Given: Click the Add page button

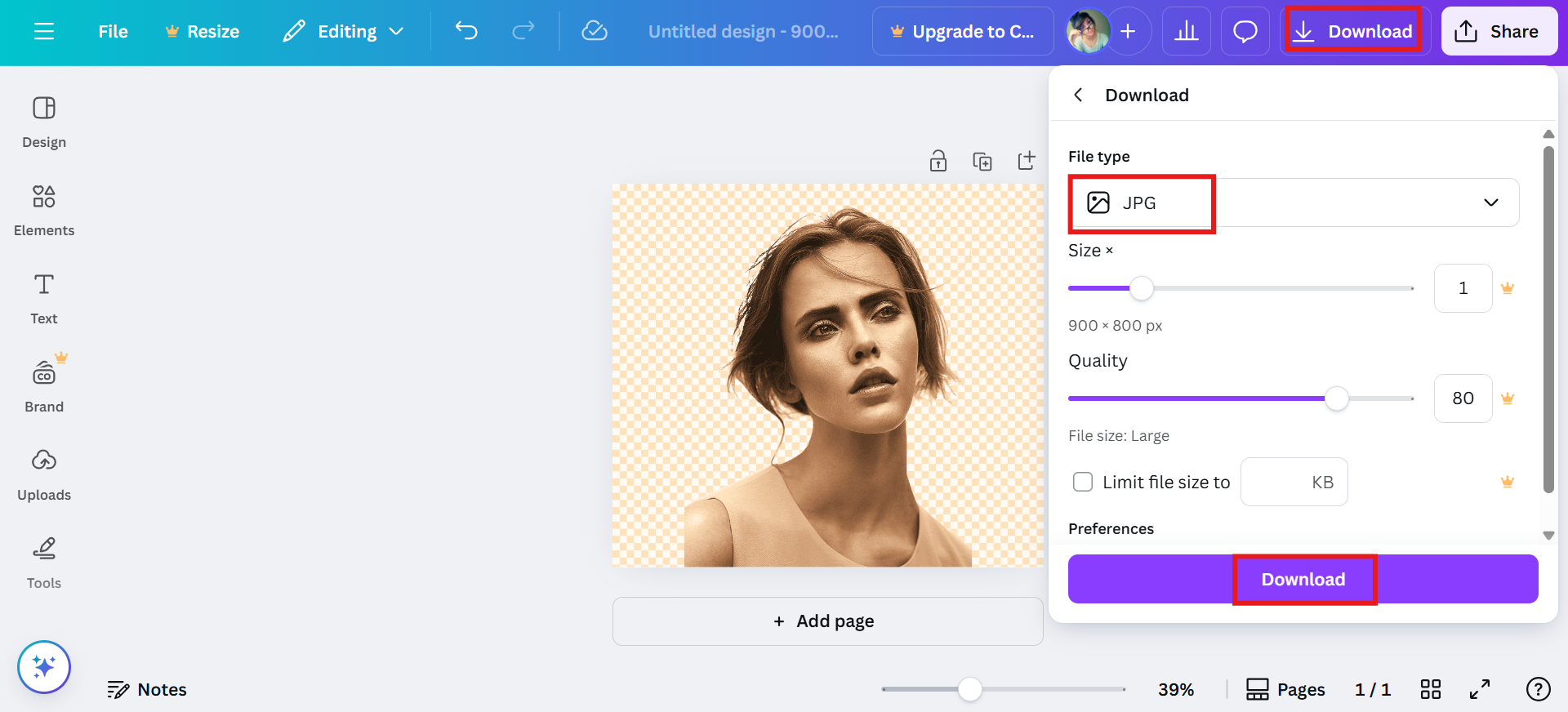Looking at the screenshot, I should point(828,621).
